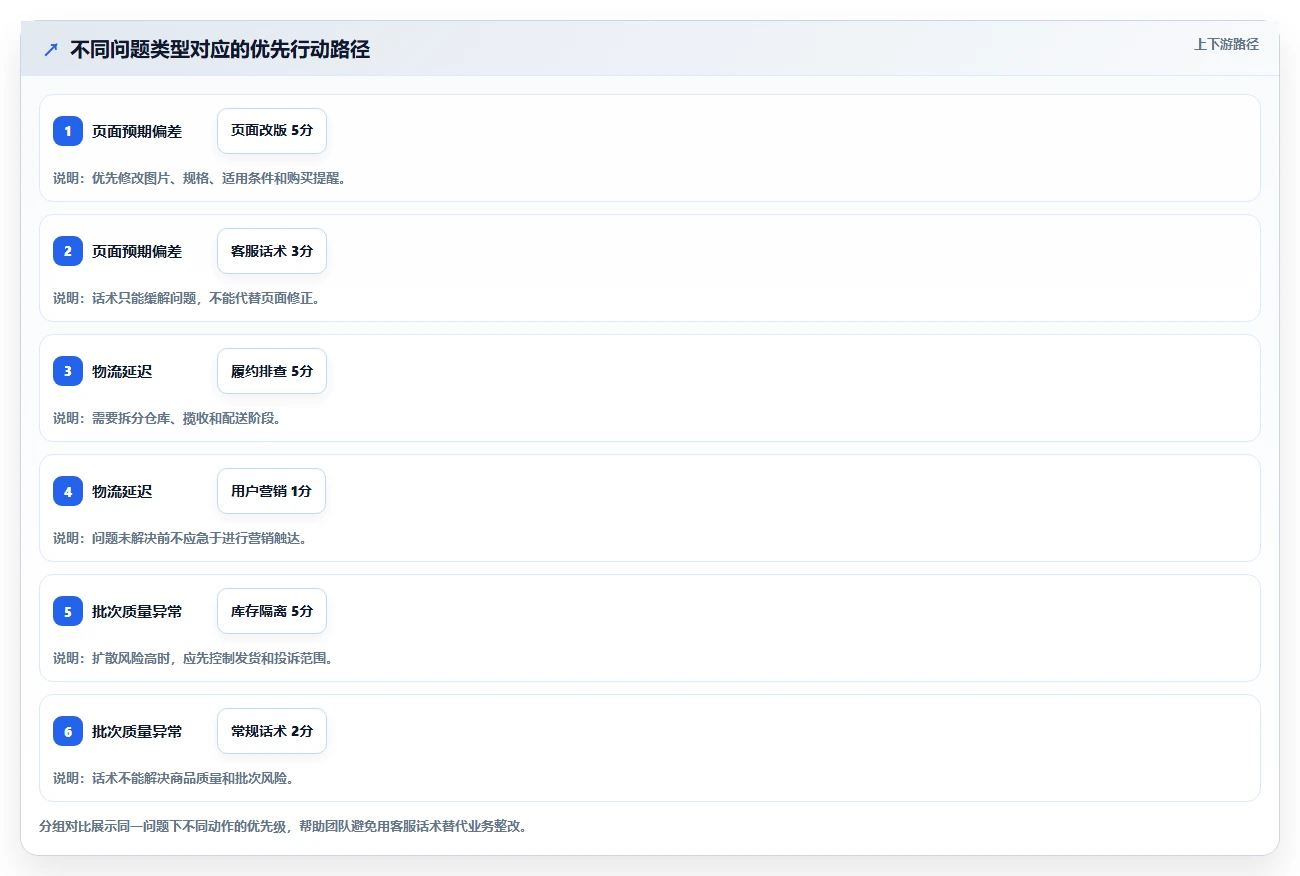Click the number 6 step badge
The height and width of the screenshot is (876, 1300).
[68, 731]
